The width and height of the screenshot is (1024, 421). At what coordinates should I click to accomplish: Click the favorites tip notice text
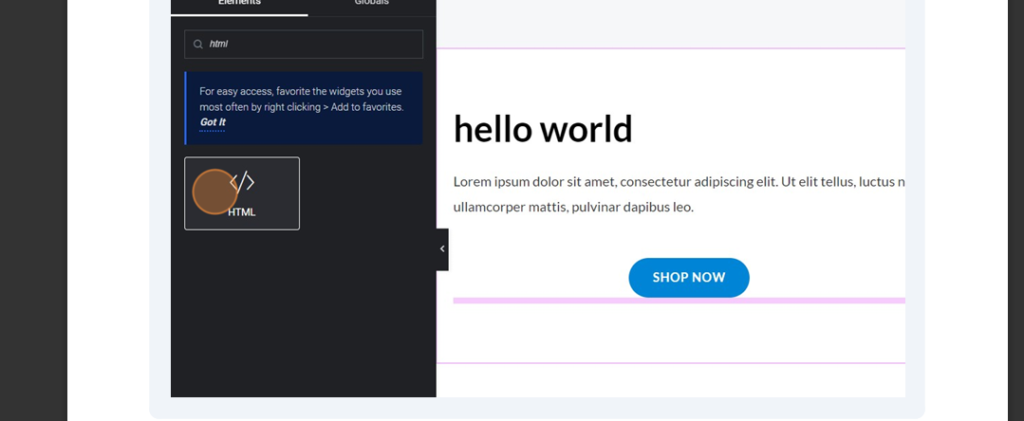point(300,98)
